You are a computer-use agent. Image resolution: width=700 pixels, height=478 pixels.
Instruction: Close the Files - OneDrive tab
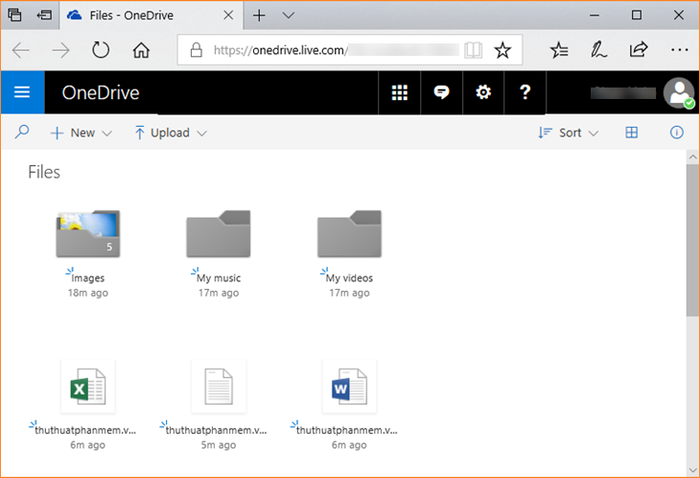[228, 15]
